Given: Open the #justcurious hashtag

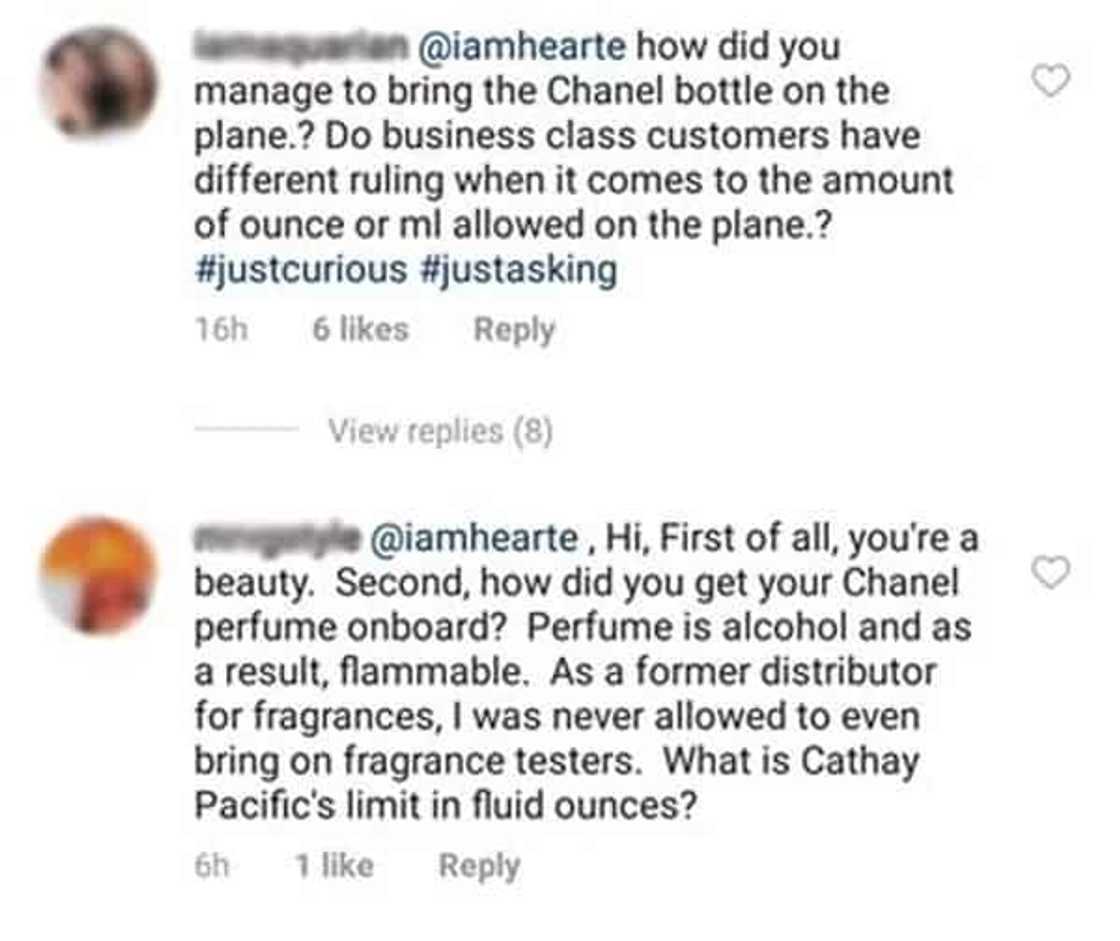Looking at the screenshot, I should click(300, 270).
